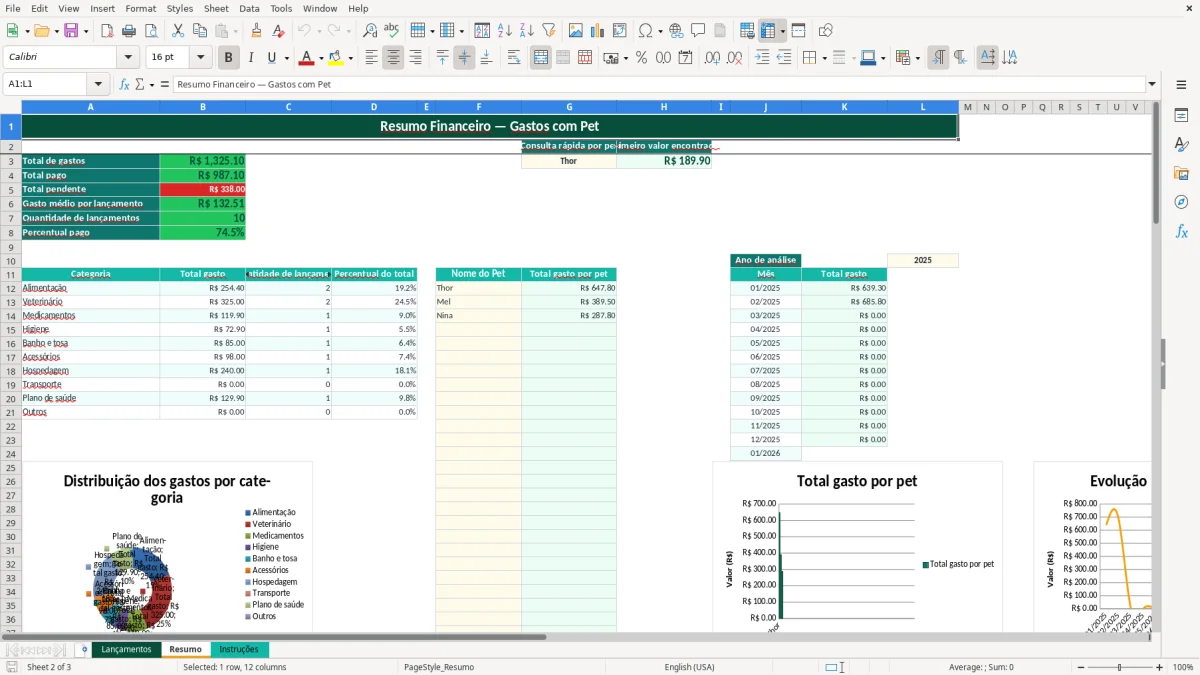Toggle Align Right
Image resolution: width=1200 pixels, height=675 pixels.
click(415, 58)
